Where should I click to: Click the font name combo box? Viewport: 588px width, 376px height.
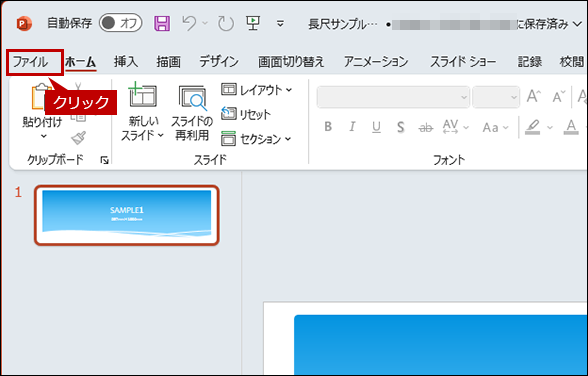393,97
